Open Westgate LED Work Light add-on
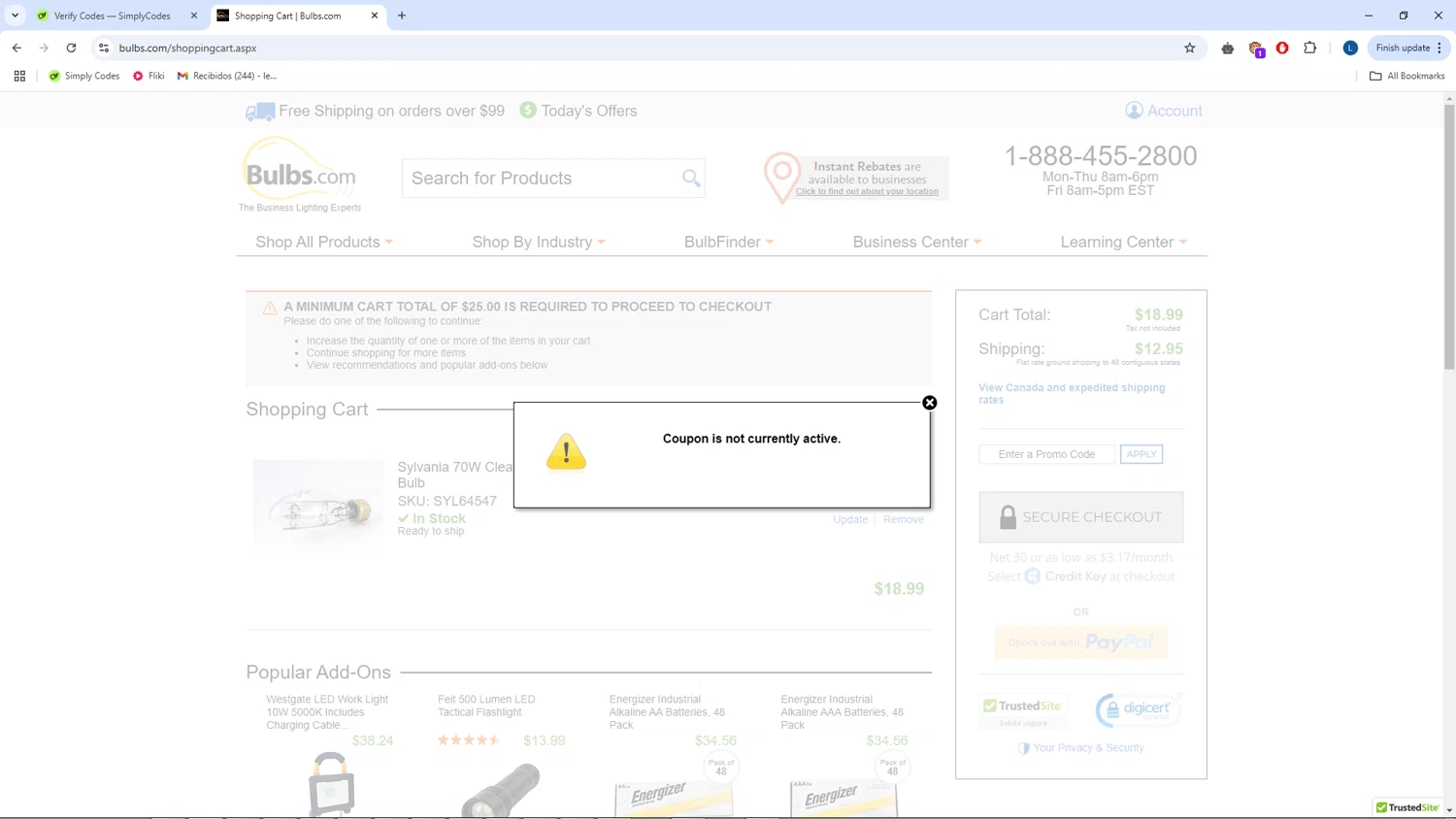 coord(327,712)
